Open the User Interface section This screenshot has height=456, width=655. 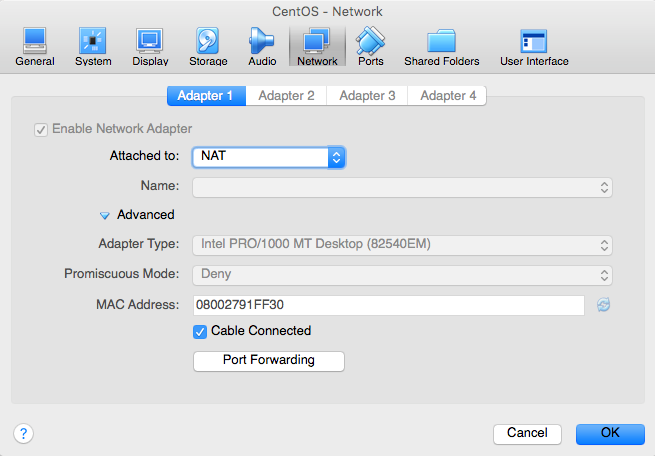534,47
